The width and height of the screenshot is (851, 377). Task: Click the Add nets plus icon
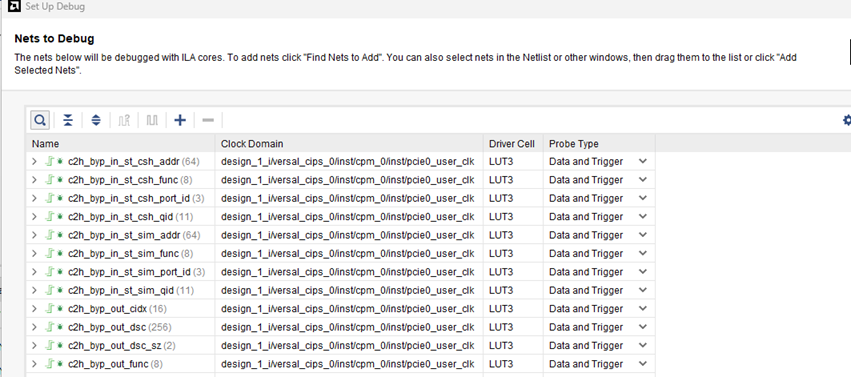pyautogui.click(x=180, y=120)
